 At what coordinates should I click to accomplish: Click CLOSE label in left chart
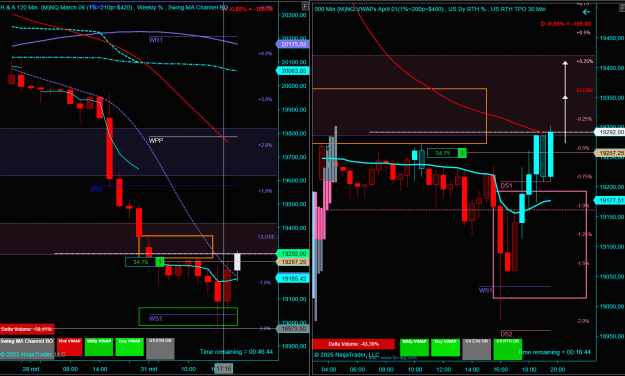(266, 237)
